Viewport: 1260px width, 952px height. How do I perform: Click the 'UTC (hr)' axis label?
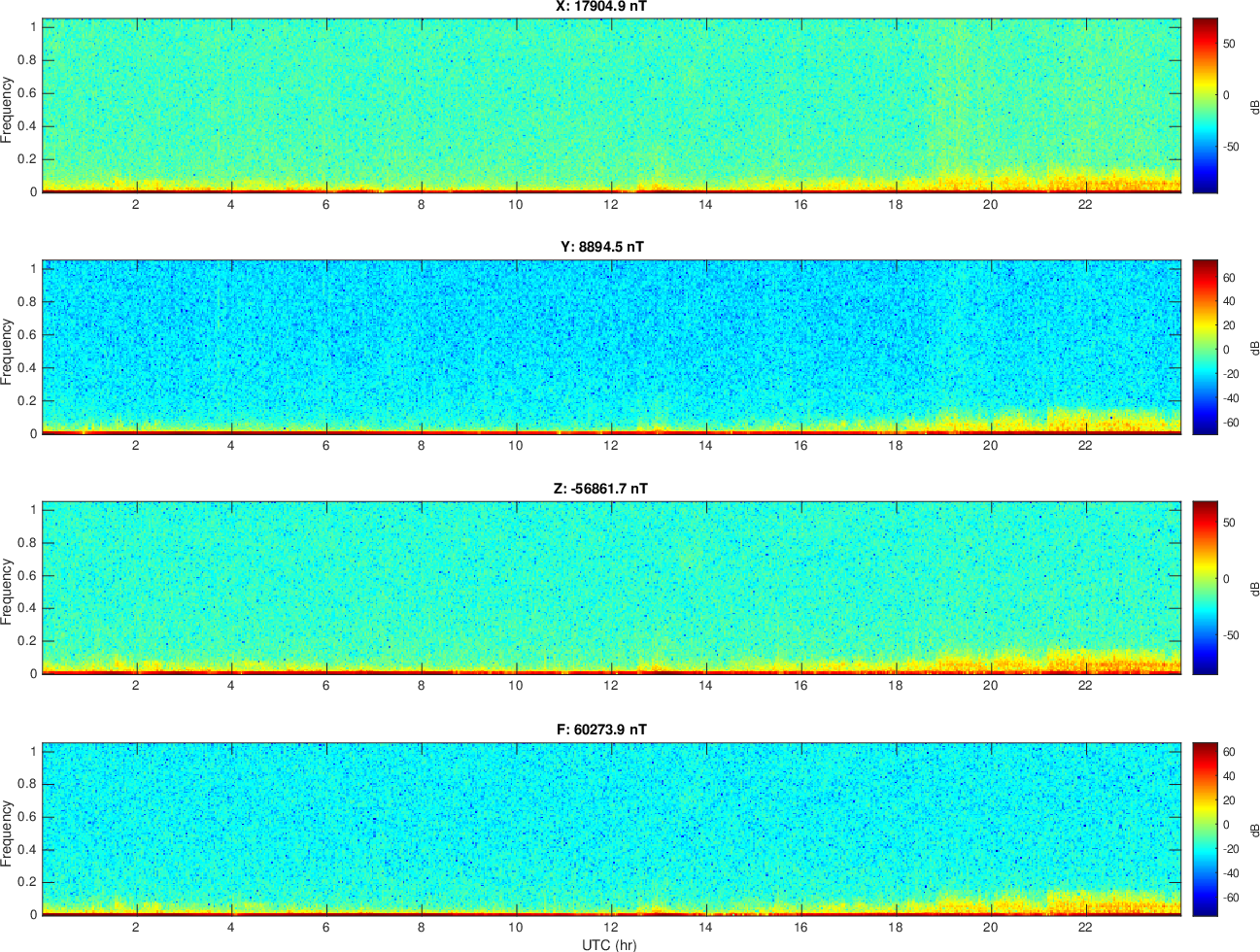(609, 944)
